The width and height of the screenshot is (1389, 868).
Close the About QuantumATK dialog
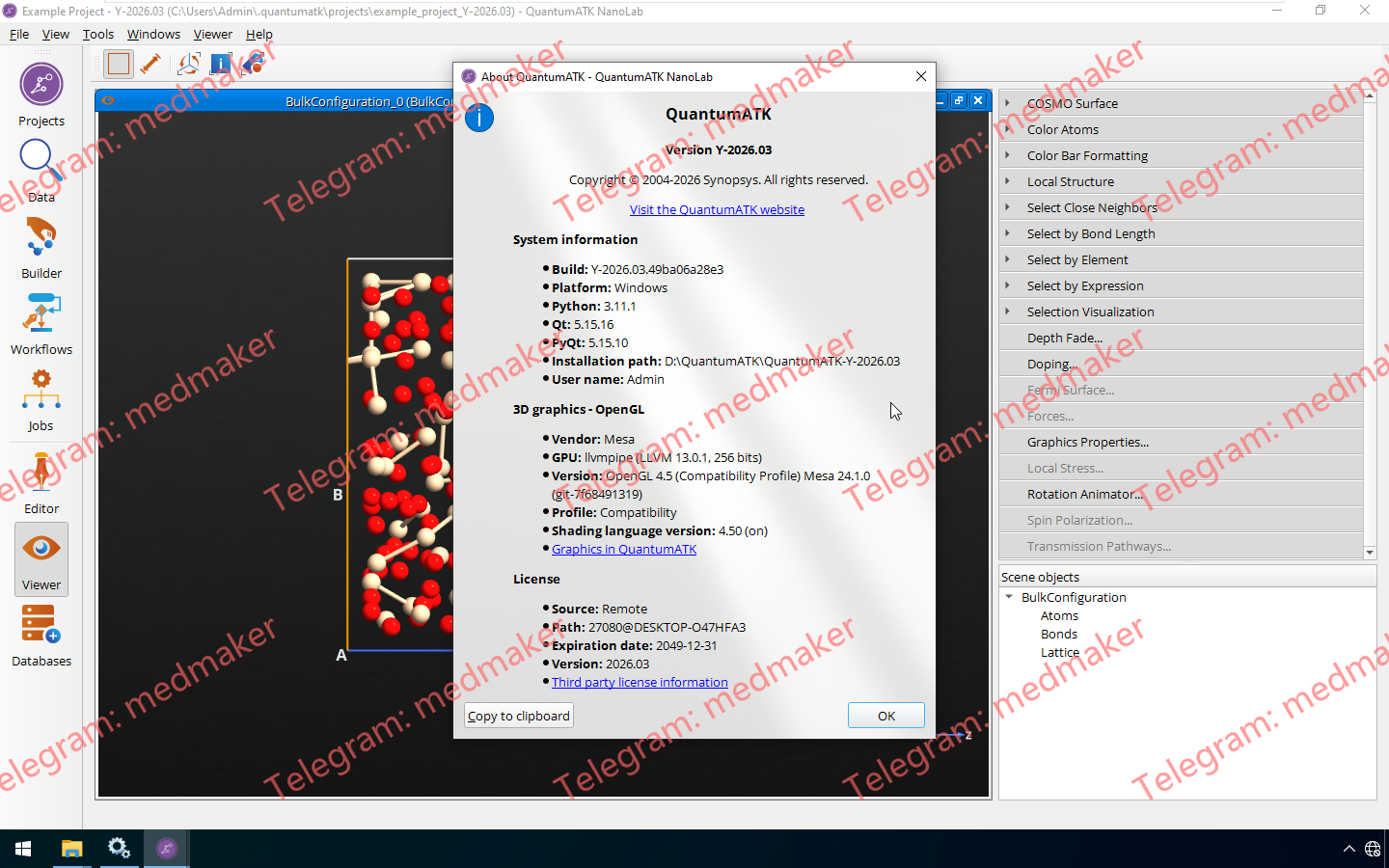pos(921,76)
